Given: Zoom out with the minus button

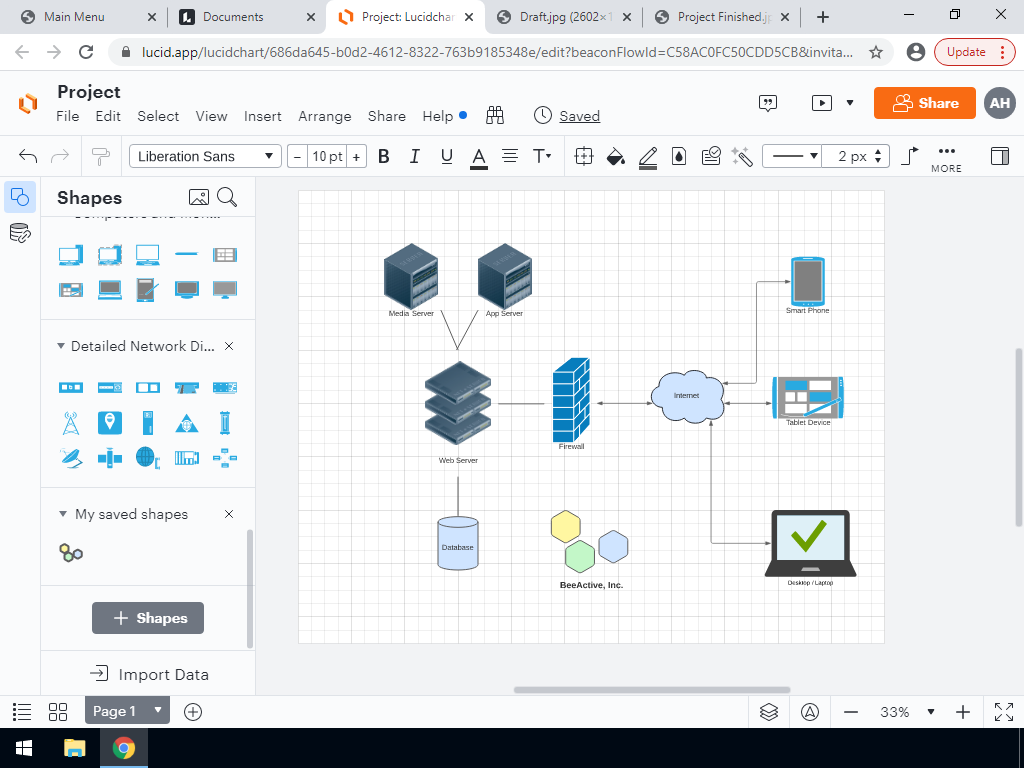Looking at the screenshot, I should coord(851,712).
